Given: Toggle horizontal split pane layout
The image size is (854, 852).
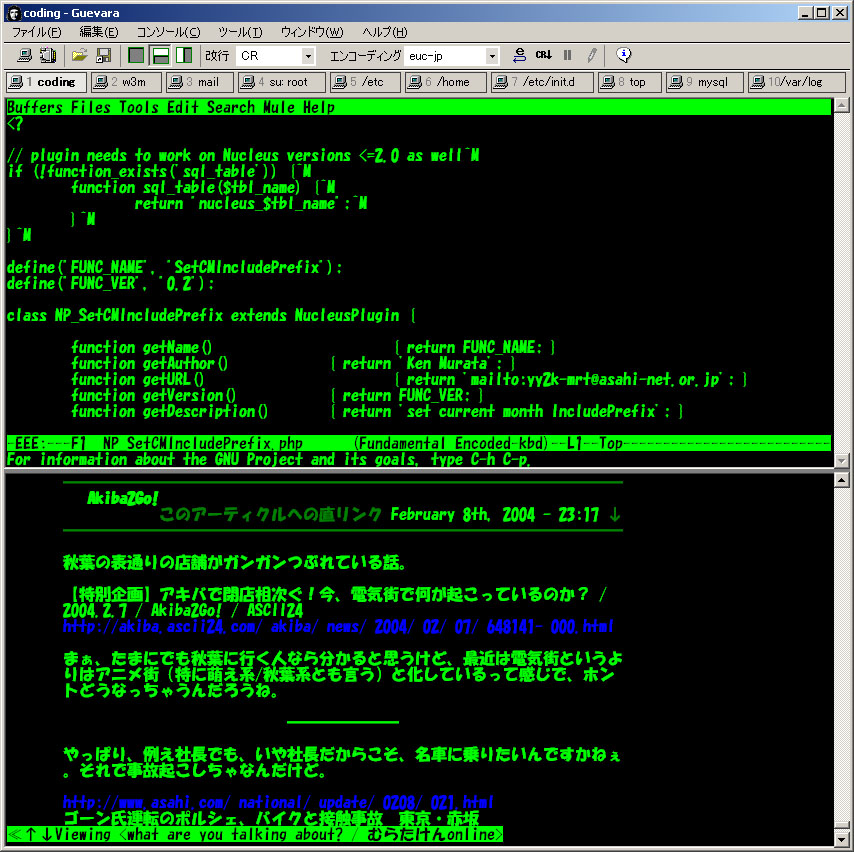Looking at the screenshot, I should pyautogui.click(x=160, y=56).
